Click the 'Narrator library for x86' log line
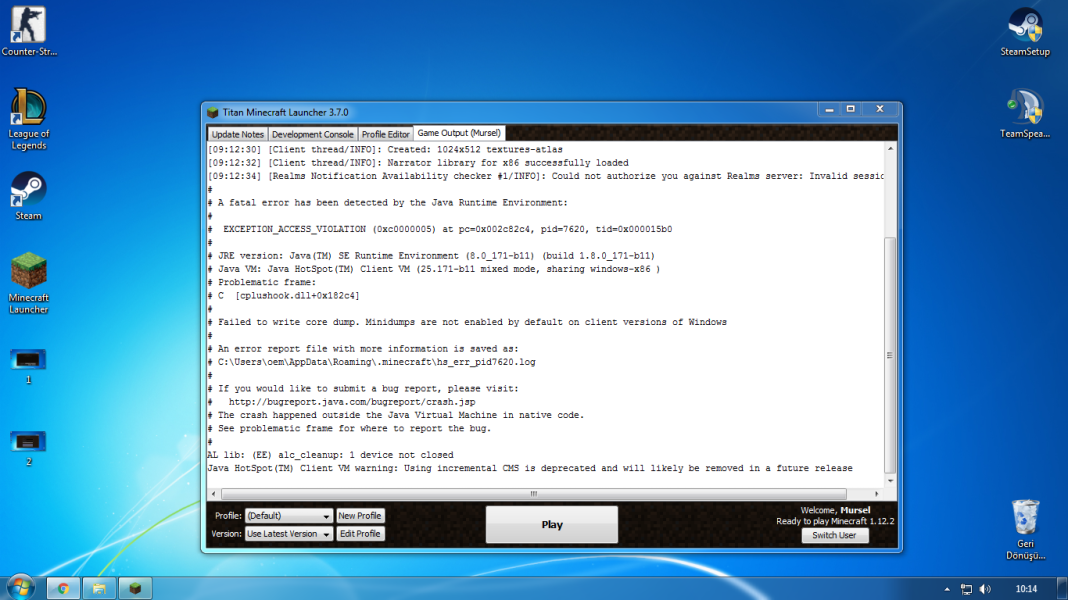The width and height of the screenshot is (1068, 600). (x=418, y=163)
